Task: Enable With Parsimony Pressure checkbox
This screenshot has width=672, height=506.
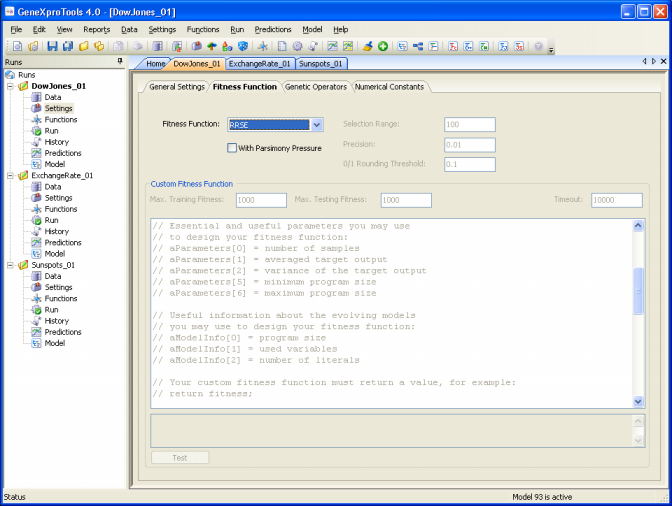Action: tap(232, 148)
